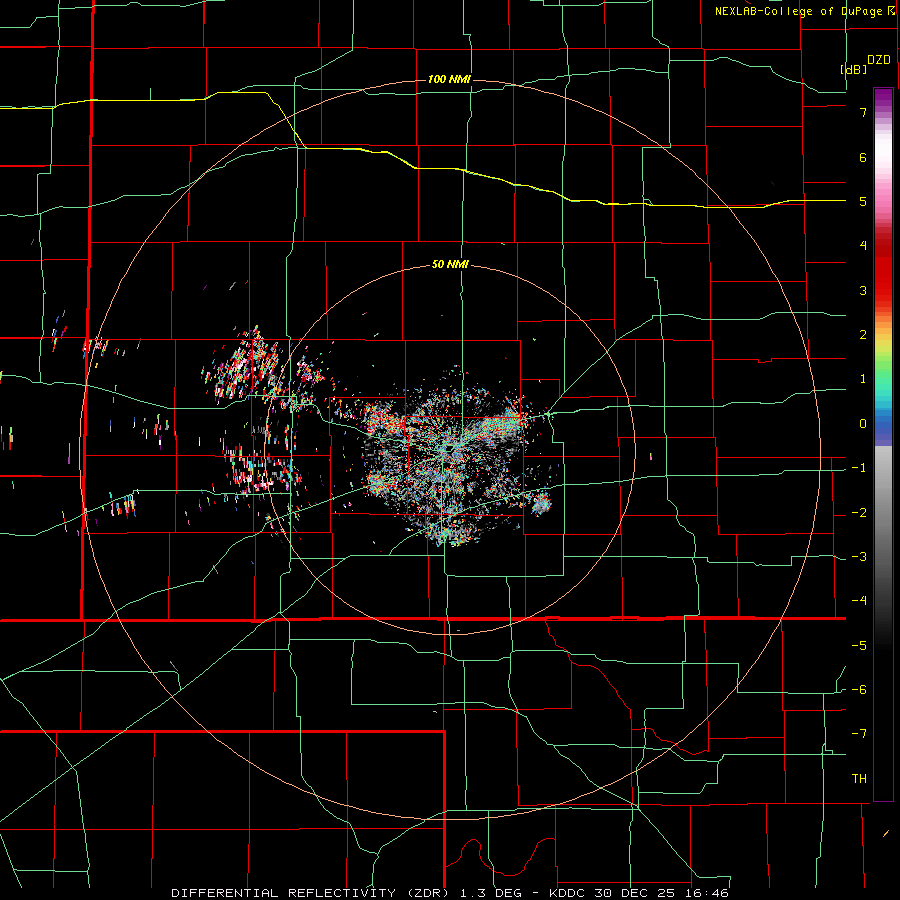The width and height of the screenshot is (900, 900).
Task: Click the 50 NMI range ring label
Action: (450, 265)
